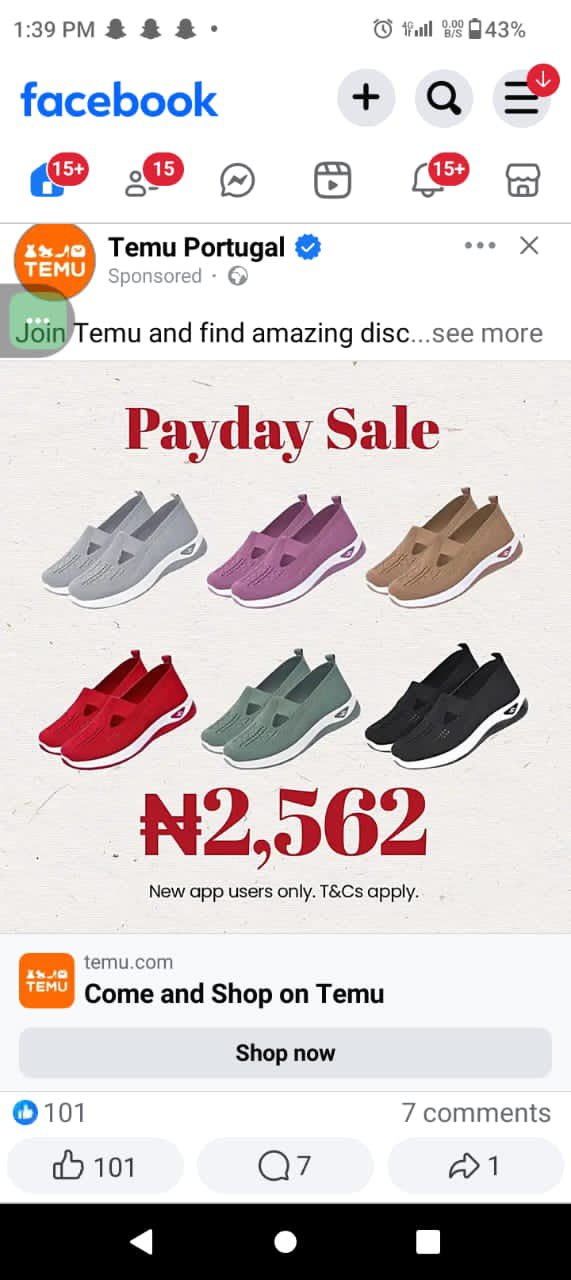This screenshot has height=1280, width=571.
Task: Open the Payday Sale shoes ad image
Action: point(285,647)
